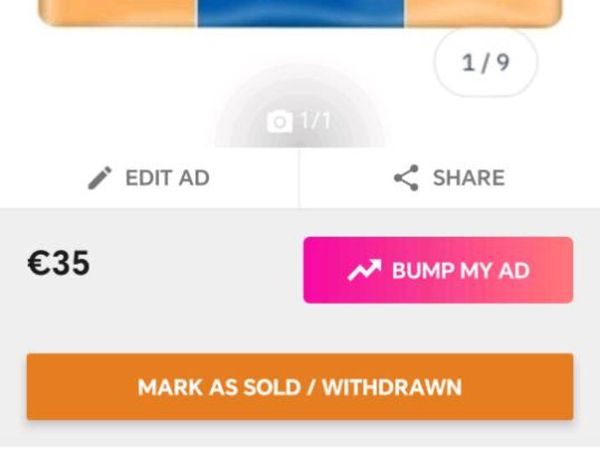Image resolution: width=600 pixels, height=450 pixels.
Task: Bump my ad with the pink button
Action: pos(438,270)
